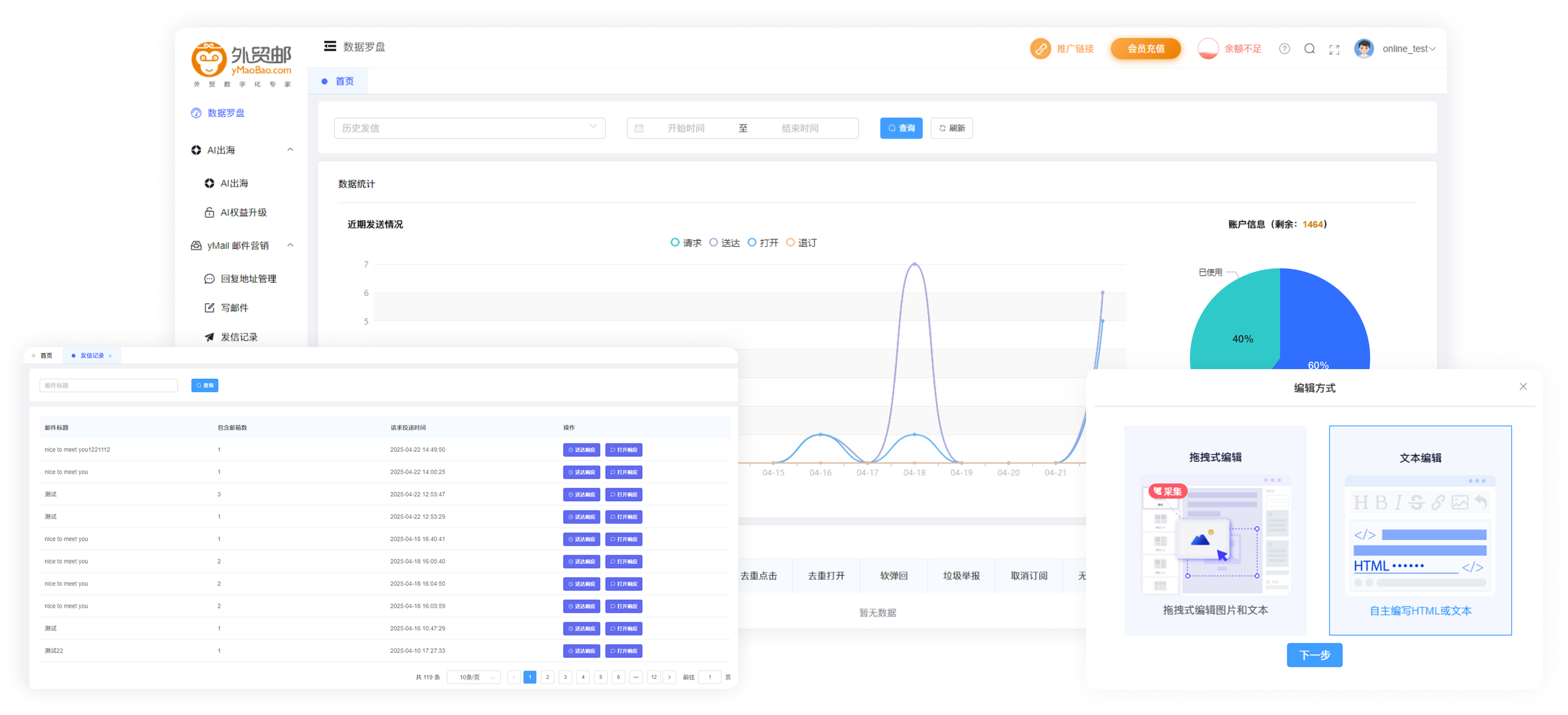Click the 邮件标题 column header
Viewport: 1568px width, 715px height.
click(56, 427)
